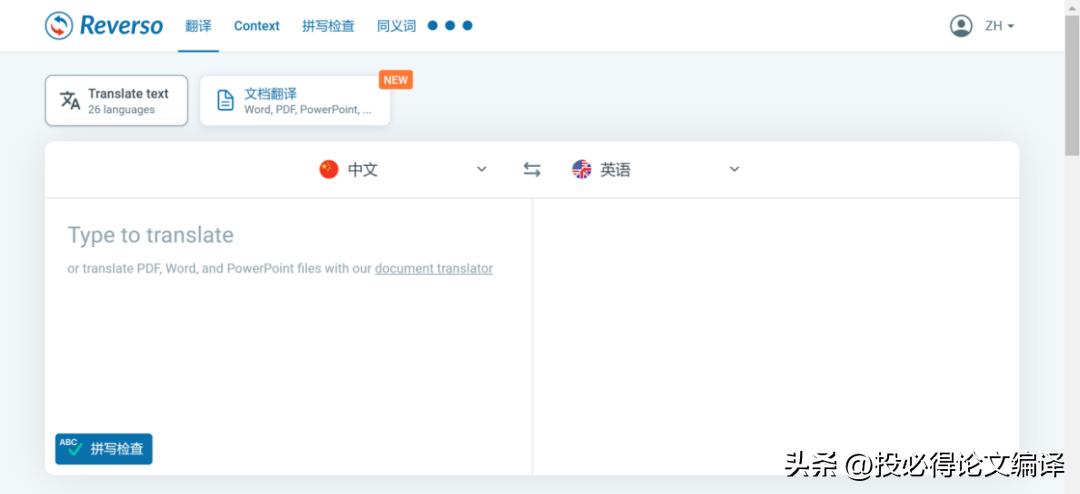Click the translation output panel
Image resolution: width=1080 pixels, height=494 pixels.
(x=776, y=336)
